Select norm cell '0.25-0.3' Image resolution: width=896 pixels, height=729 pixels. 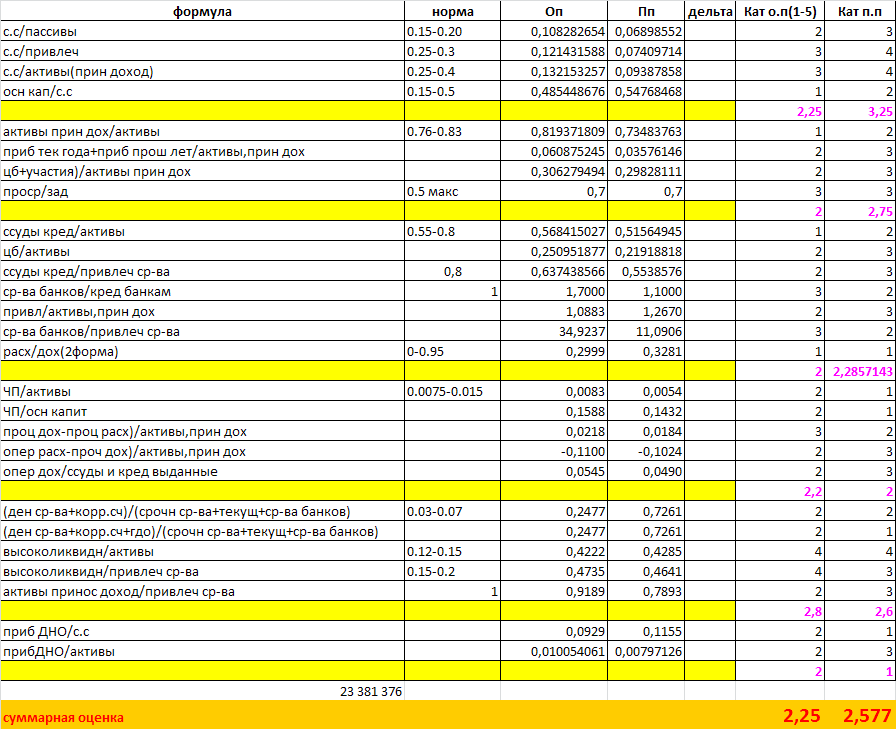[x=453, y=51]
